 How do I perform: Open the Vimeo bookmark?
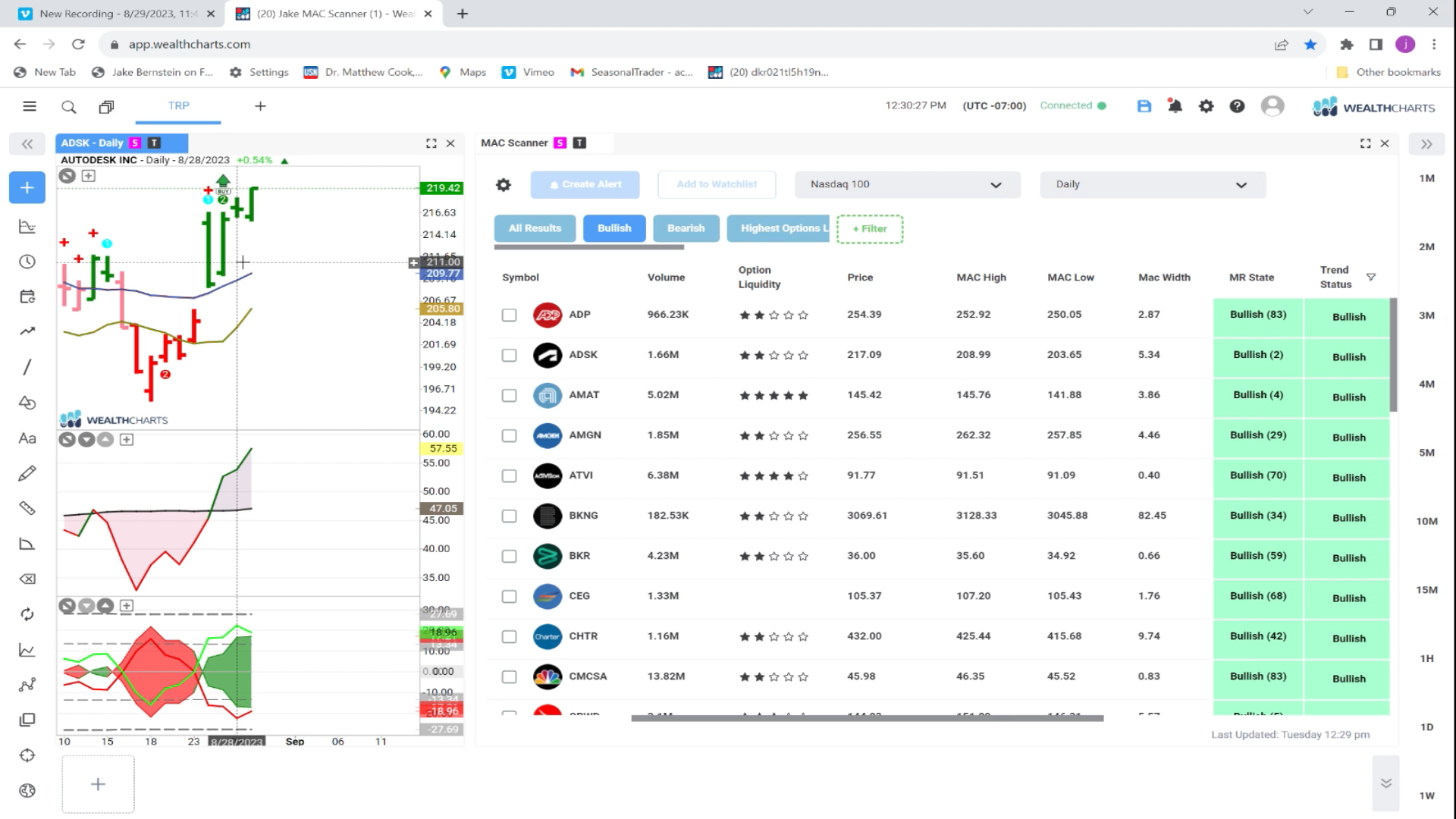(x=529, y=72)
